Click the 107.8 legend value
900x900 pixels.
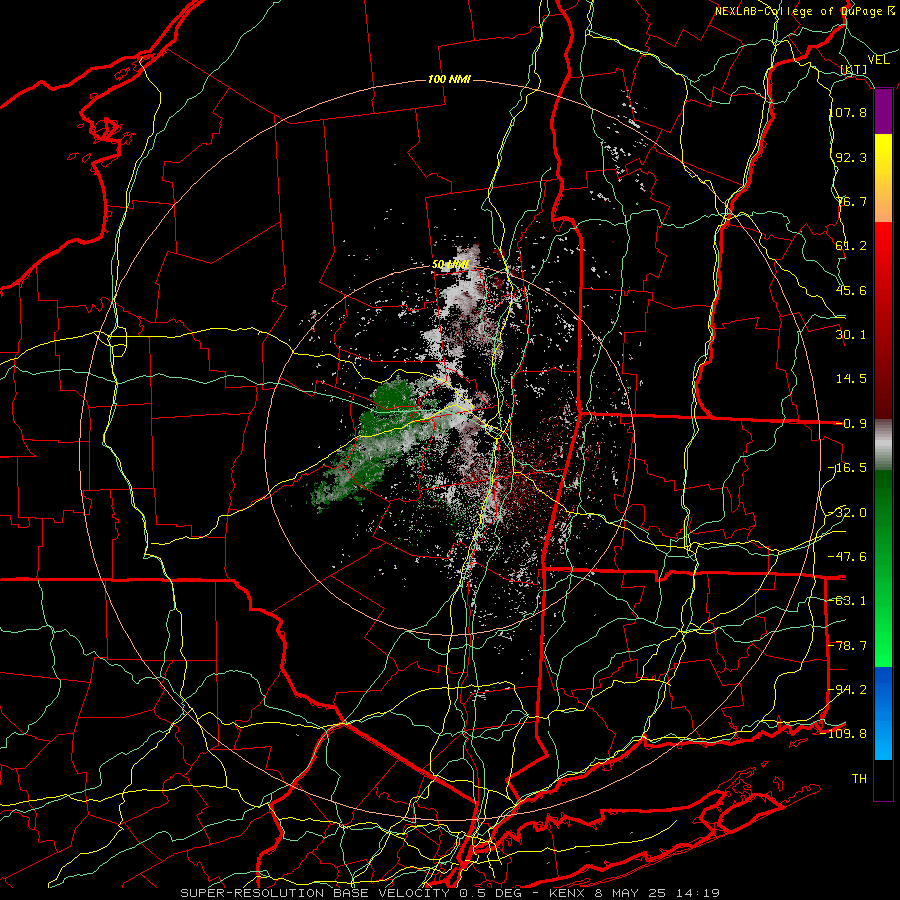coord(848,112)
